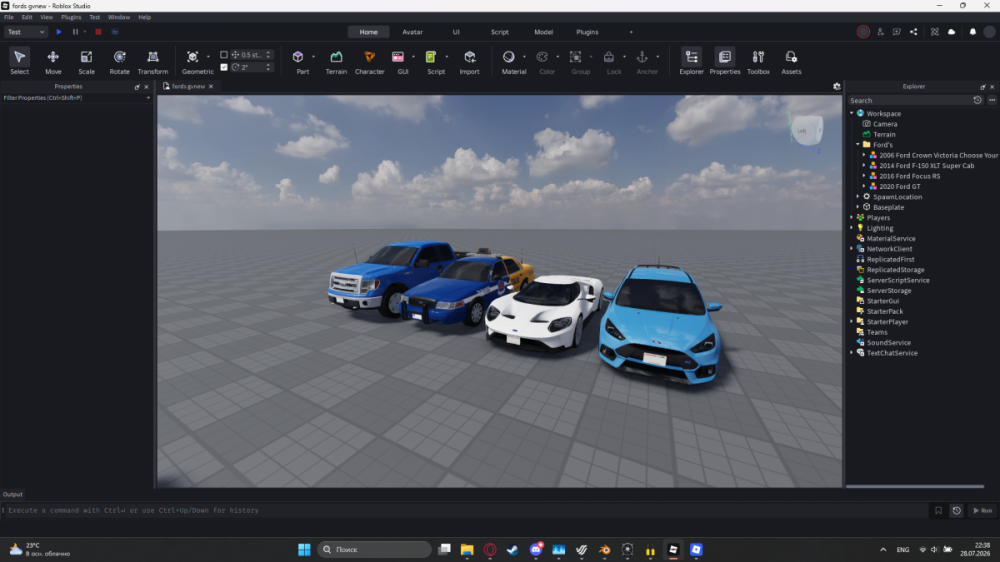Click the Geometric mode icon
Viewport: 1000px width, 562px height.
click(x=193, y=57)
